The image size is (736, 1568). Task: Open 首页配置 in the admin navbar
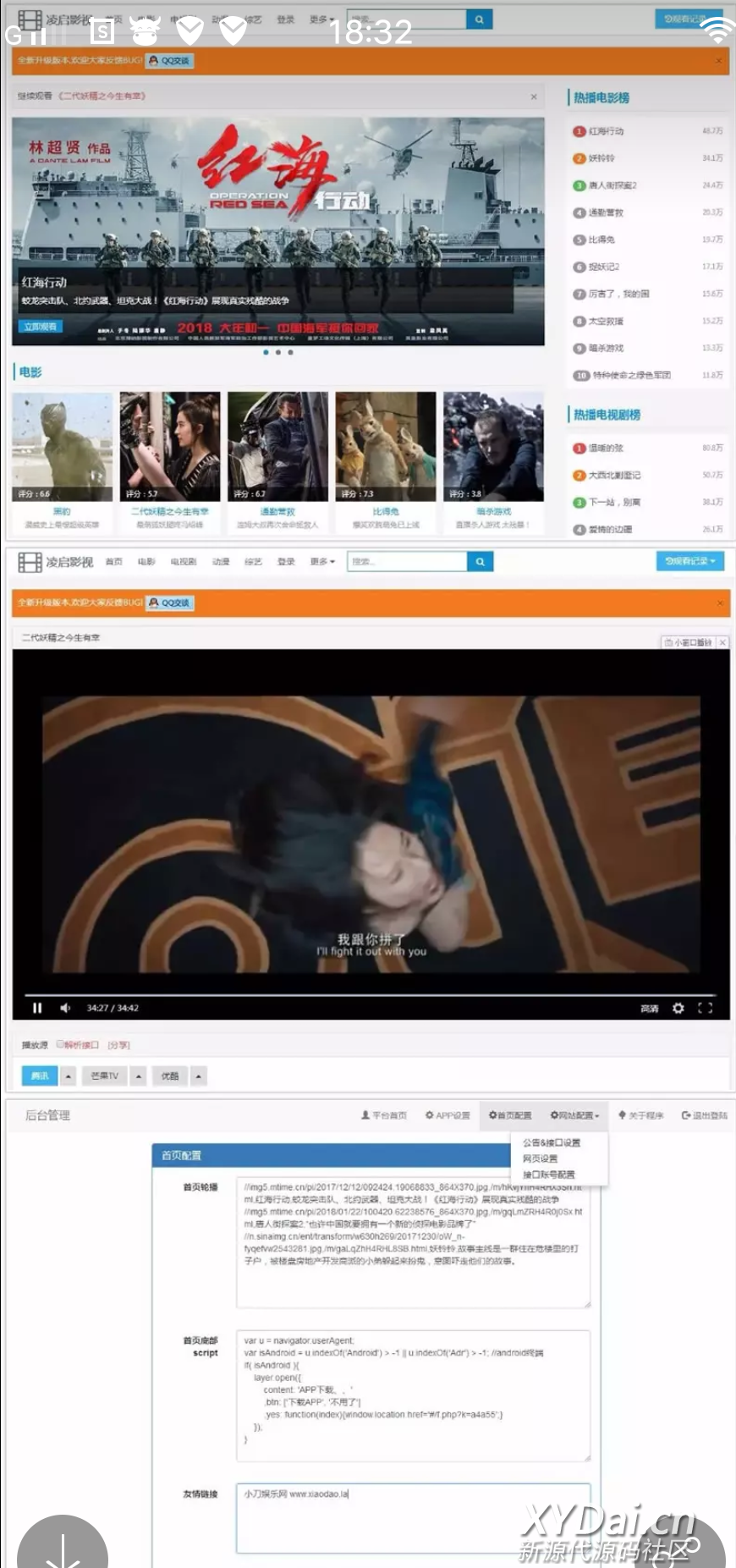point(510,1115)
